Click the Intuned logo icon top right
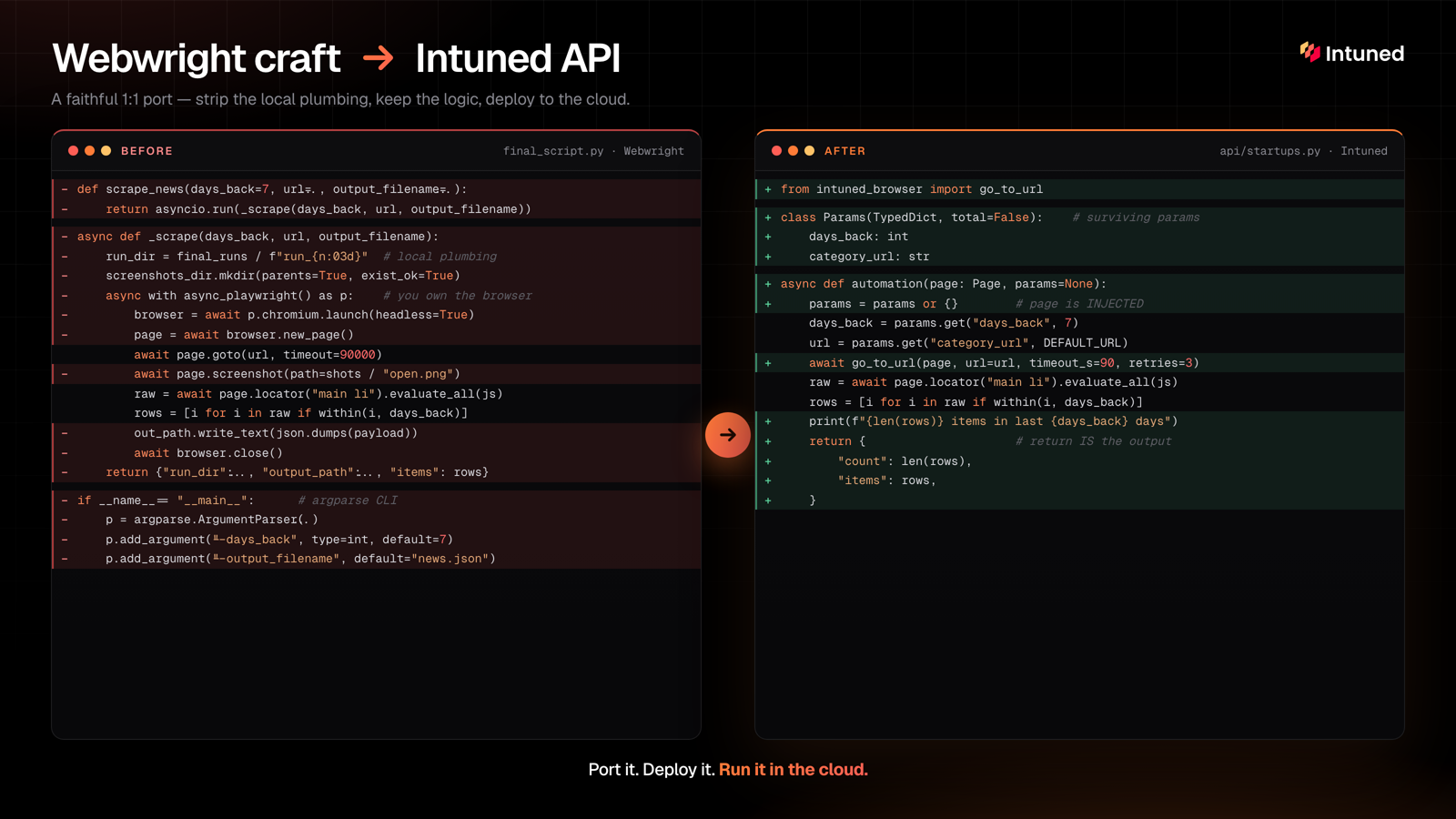The height and width of the screenshot is (819, 1456). coord(1309,53)
